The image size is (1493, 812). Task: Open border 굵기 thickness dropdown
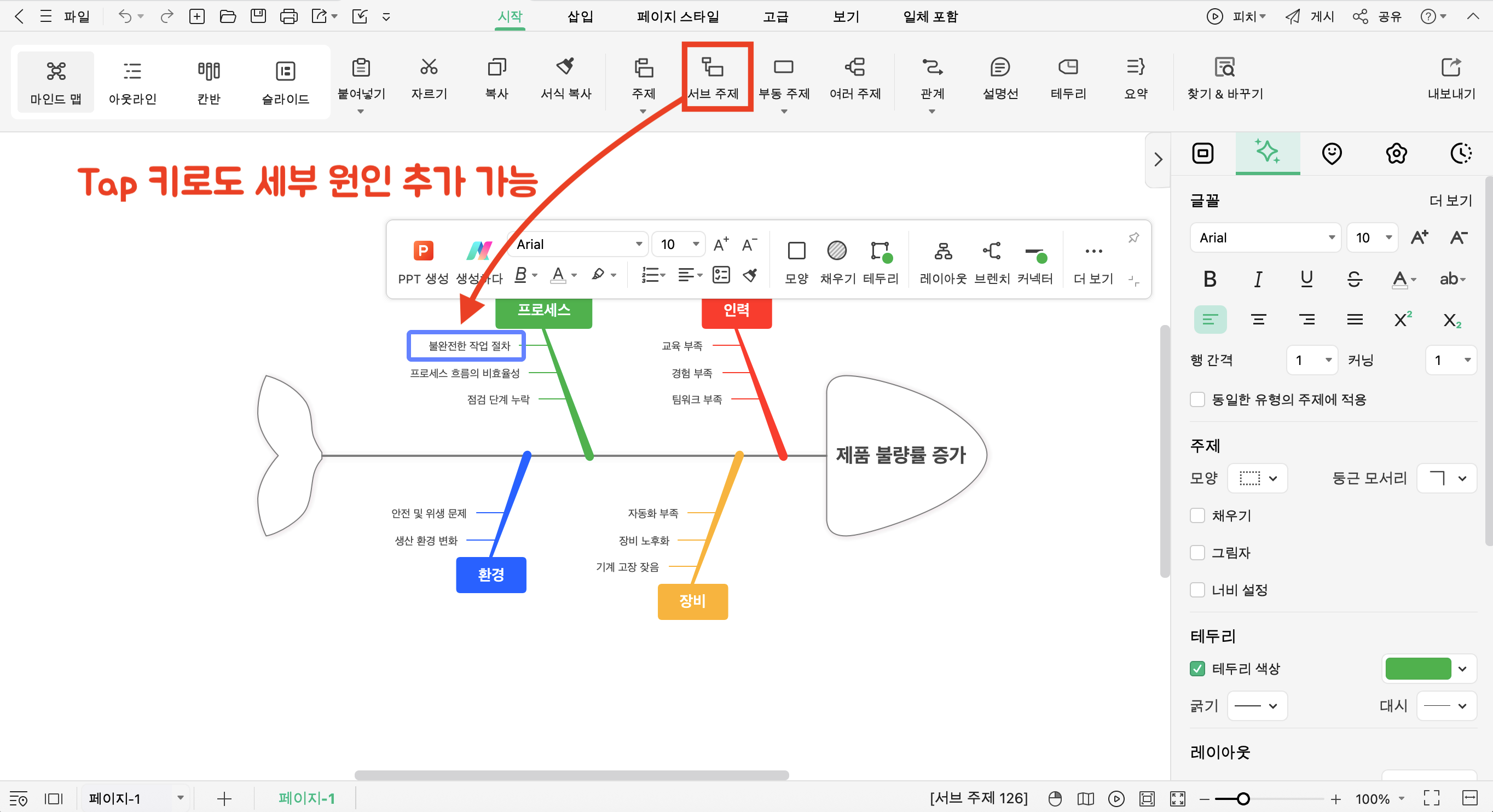[1257, 705]
